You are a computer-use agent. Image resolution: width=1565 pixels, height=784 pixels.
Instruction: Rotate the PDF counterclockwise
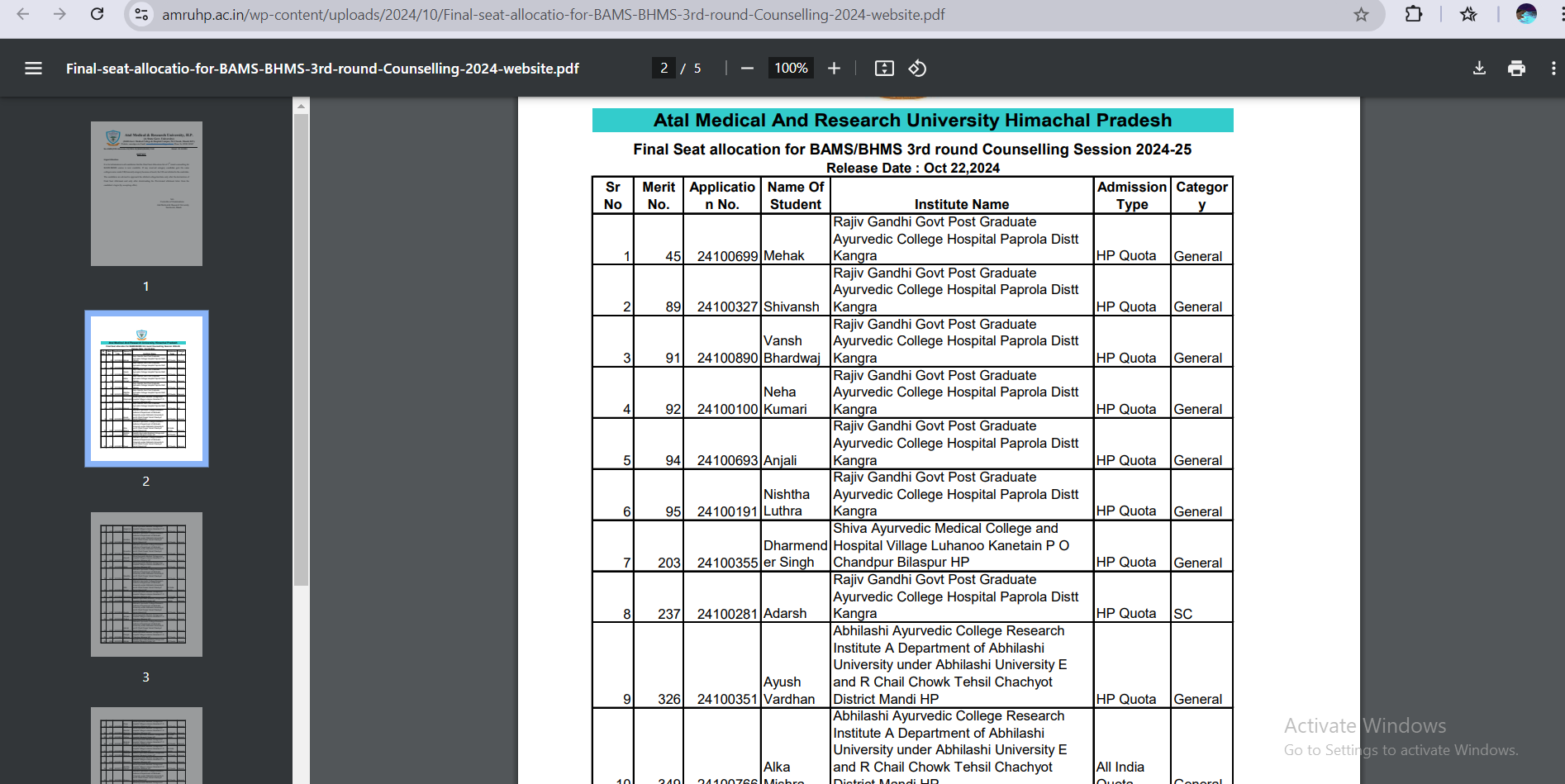(917, 69)
